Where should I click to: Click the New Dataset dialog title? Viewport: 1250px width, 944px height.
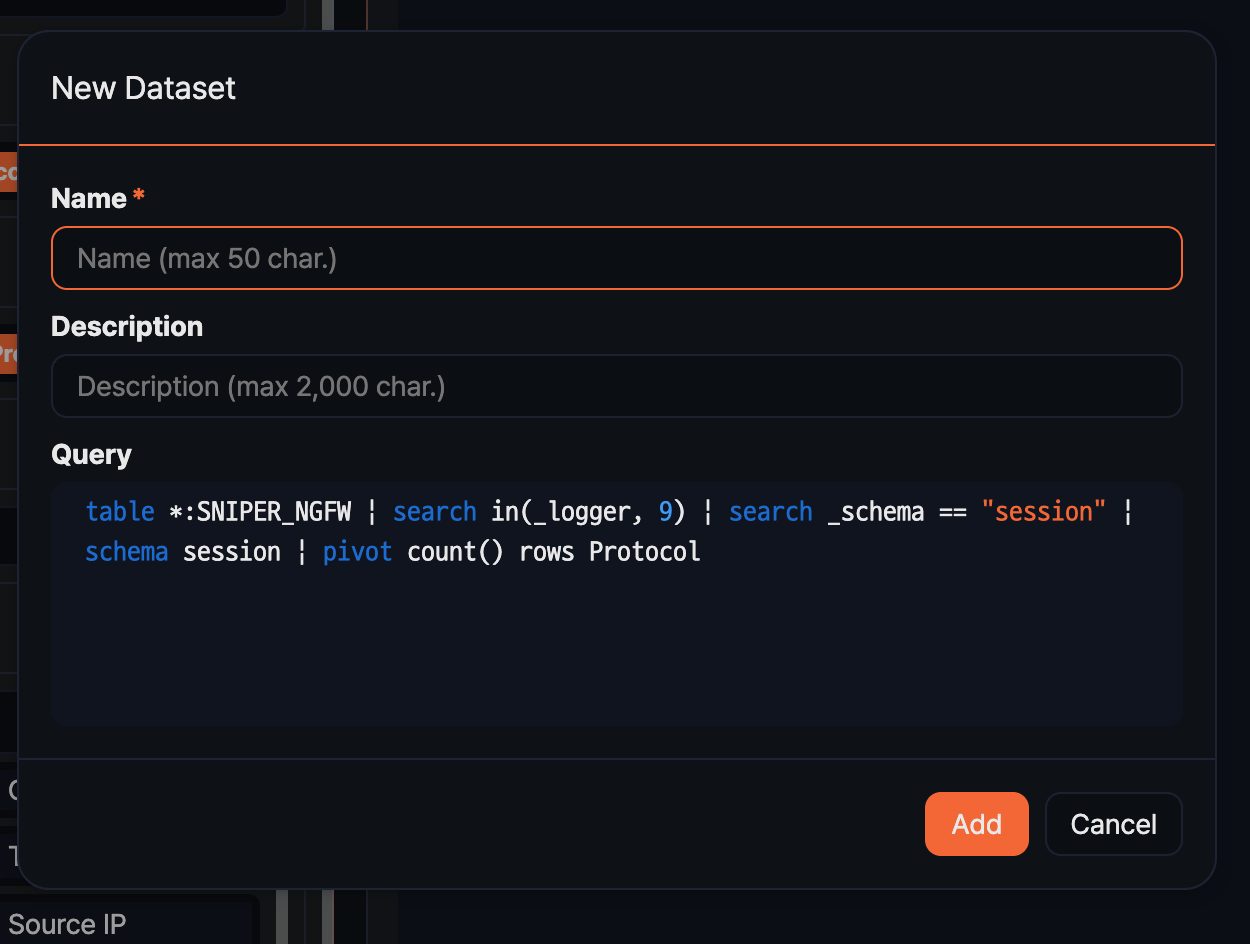click(143, 88)
